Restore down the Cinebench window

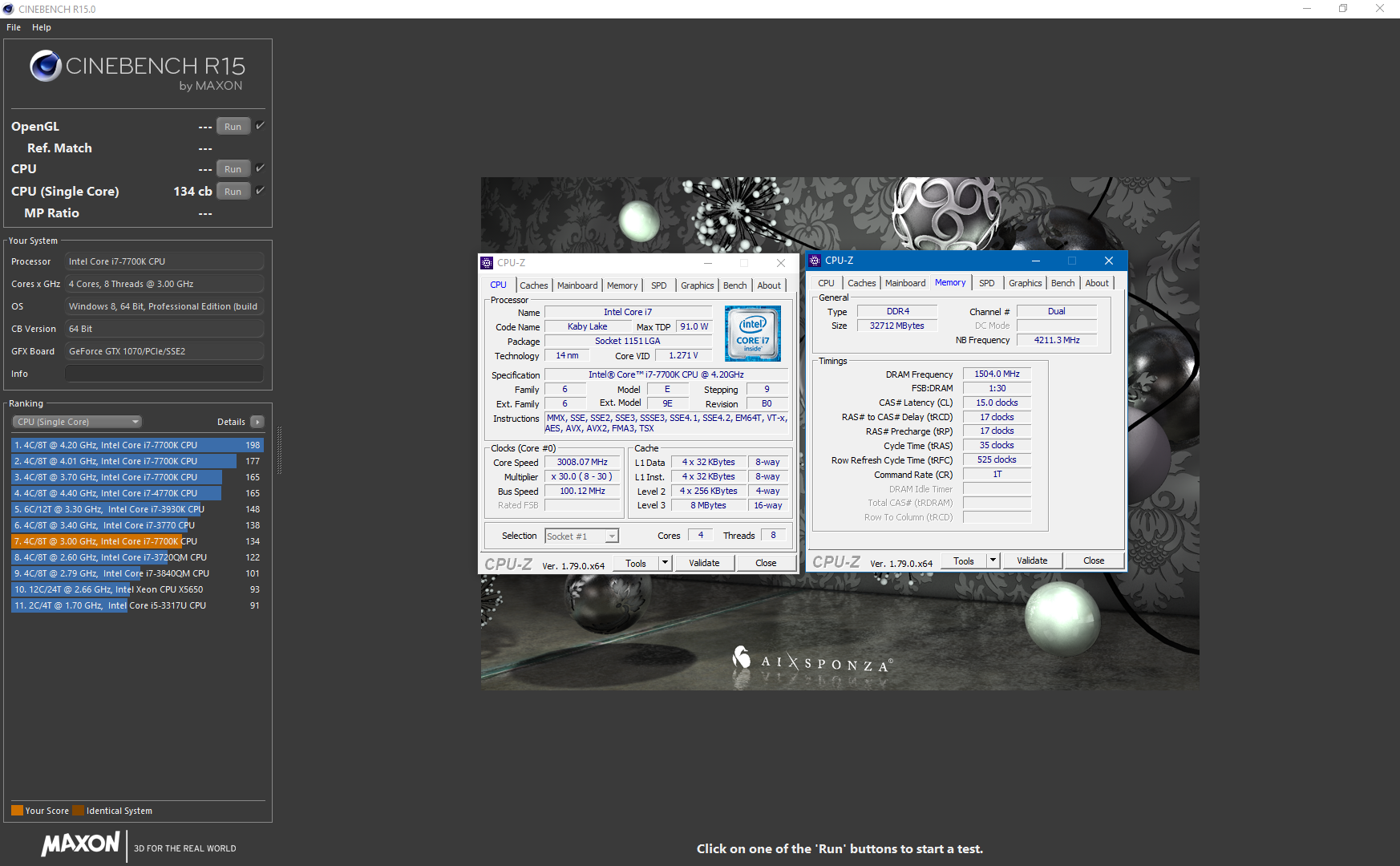[1343, 9]
